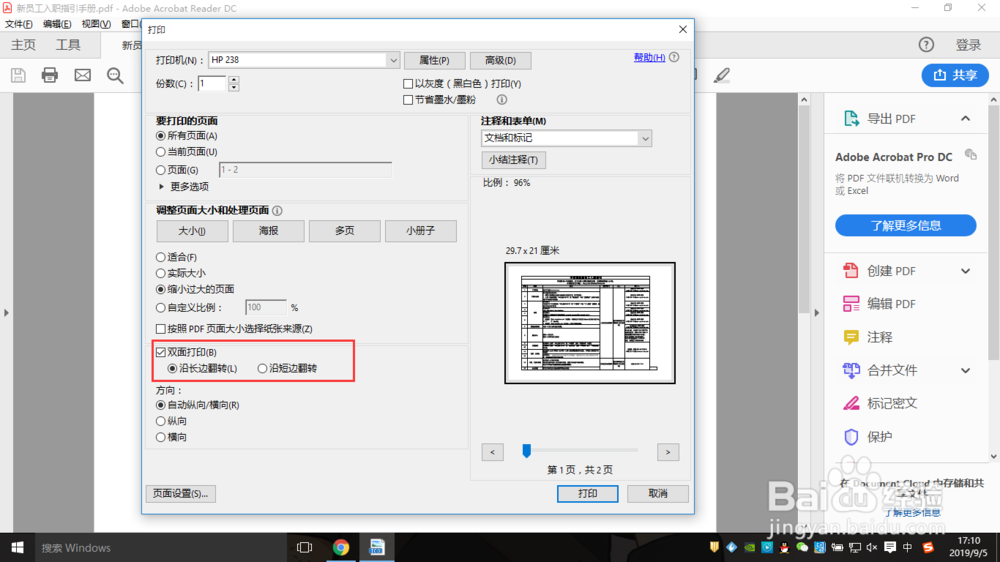
Task: Enable 节省墨水/墨粉 checkbox
Action: (408, 100)
